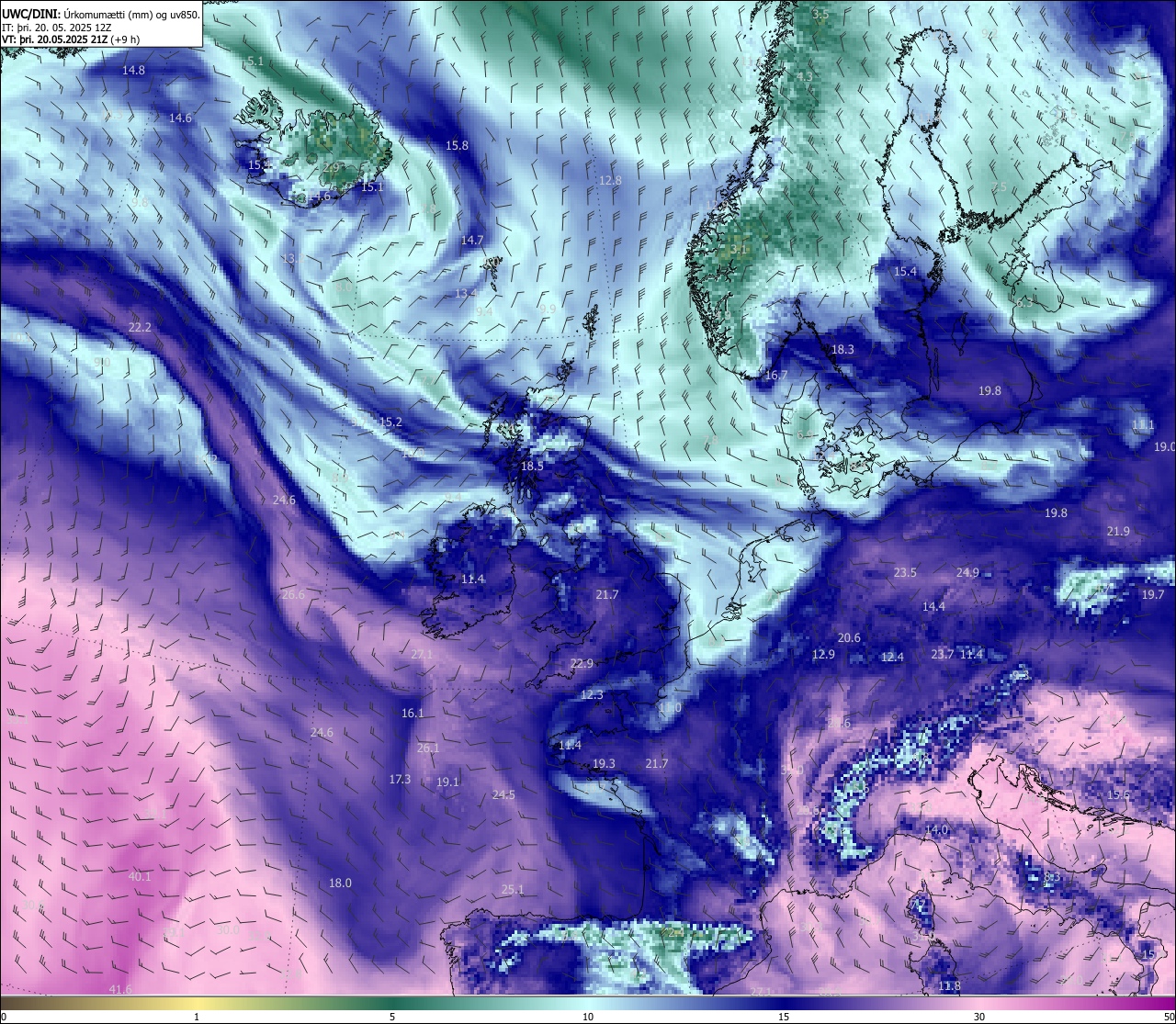This screenshot has width=1176, height=1024.
Task: Click the 'VT: þri. 20.05.2025 21Z (+9 h)' line
Action: point(71,39)
